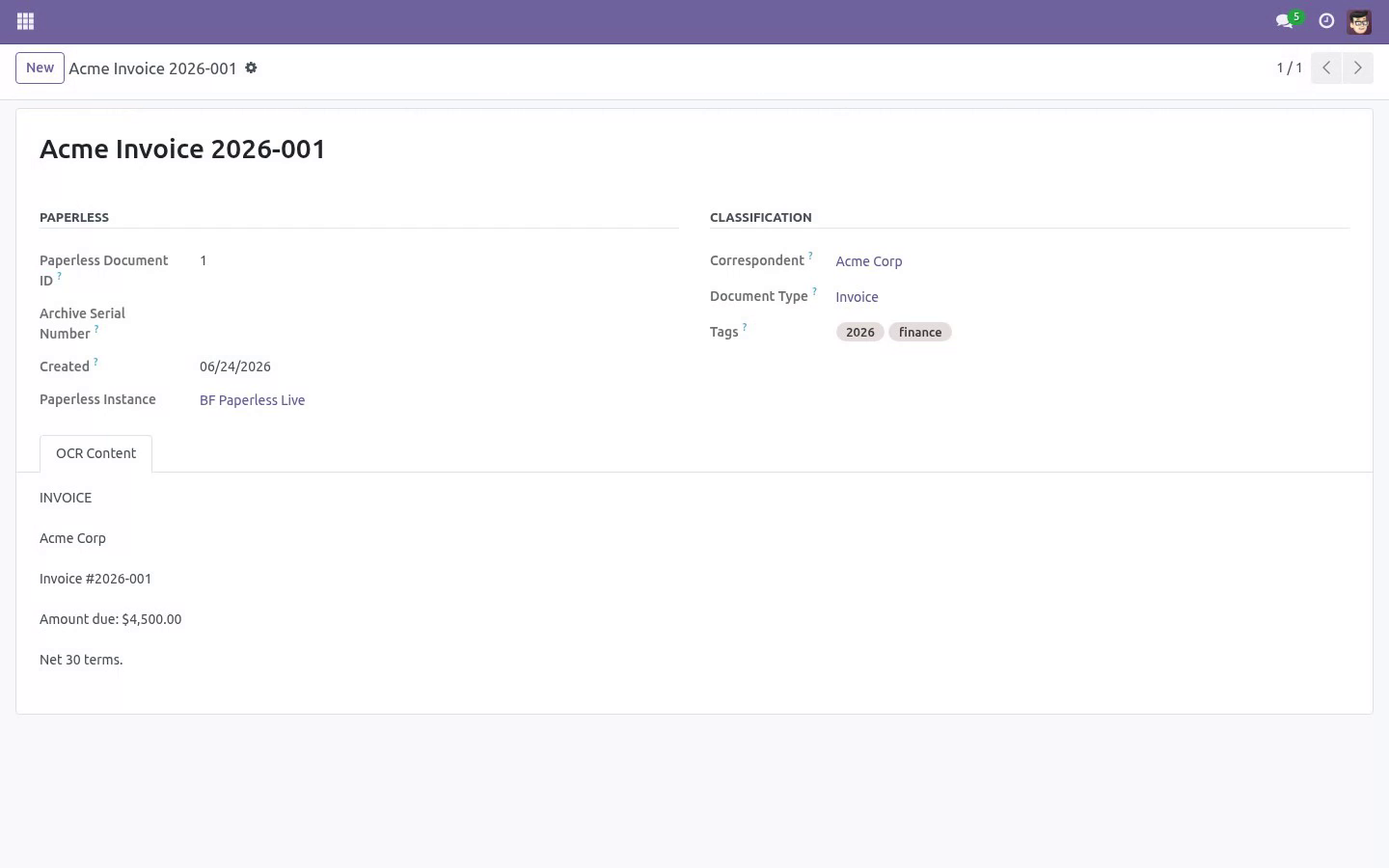Click the Paperless Document ID value 1
The image size is (1389, 868).
coord(204,260)
